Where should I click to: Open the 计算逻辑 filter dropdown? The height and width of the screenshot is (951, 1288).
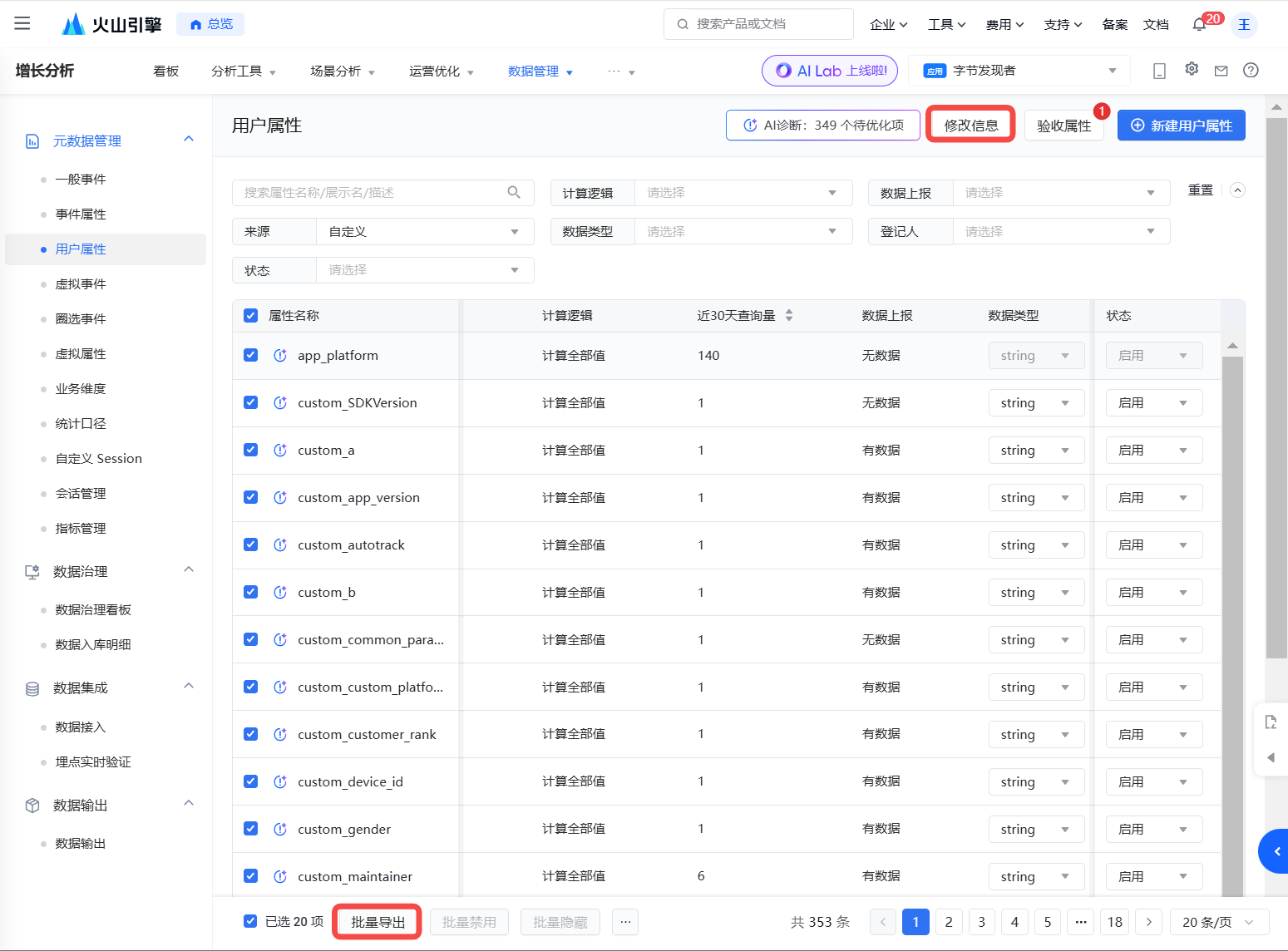pyautogui.click(x=743, y=193)
